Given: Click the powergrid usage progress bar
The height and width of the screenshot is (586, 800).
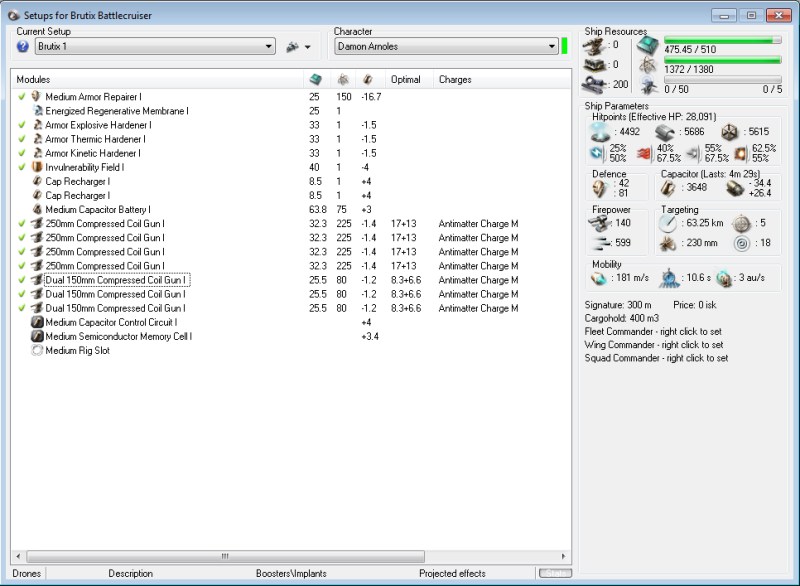Looking at the screenshot, I should 722,60.
